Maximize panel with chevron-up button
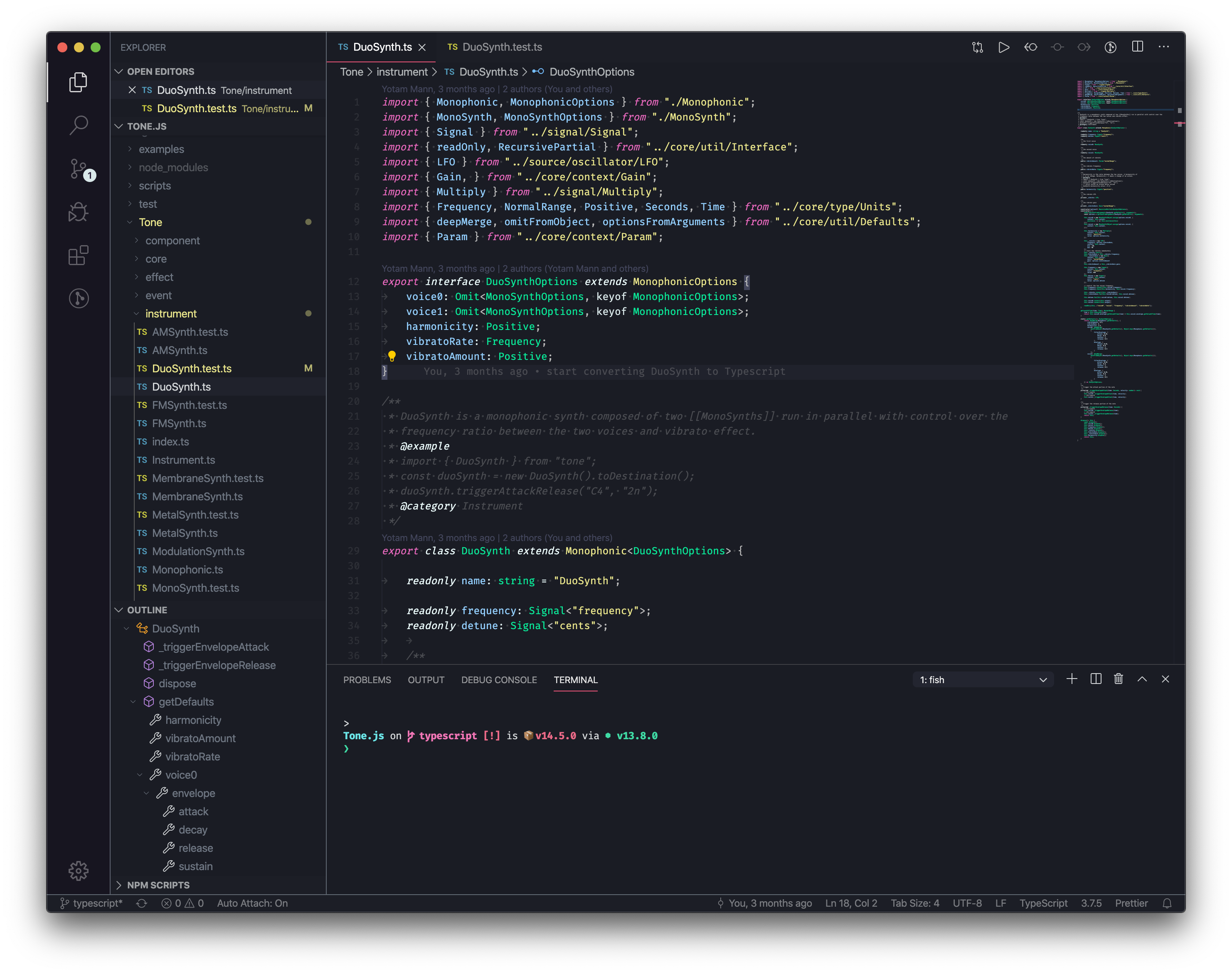 pyautogui.click(x=1142, y=679)
